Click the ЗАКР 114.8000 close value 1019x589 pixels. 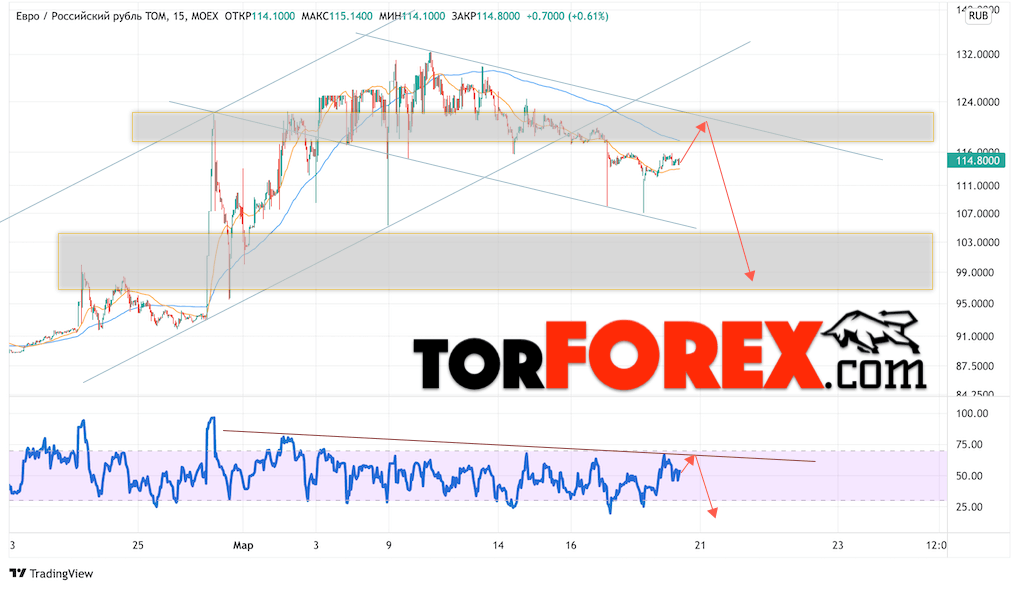tap(485, 16)
